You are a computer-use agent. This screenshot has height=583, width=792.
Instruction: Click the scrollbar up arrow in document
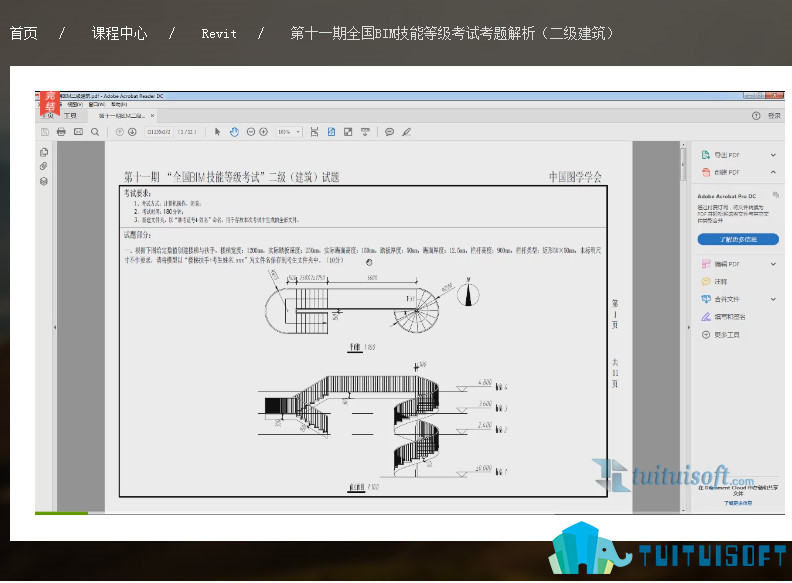pos(683,145)
